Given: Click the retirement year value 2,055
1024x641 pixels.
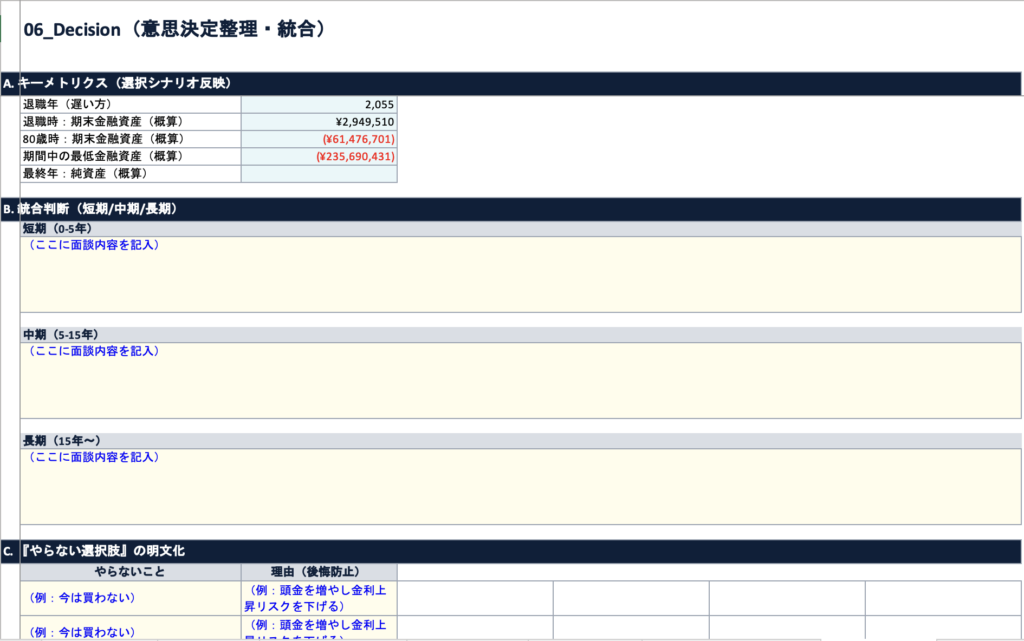Looking at the screenshot, I should tap(319, 104).
